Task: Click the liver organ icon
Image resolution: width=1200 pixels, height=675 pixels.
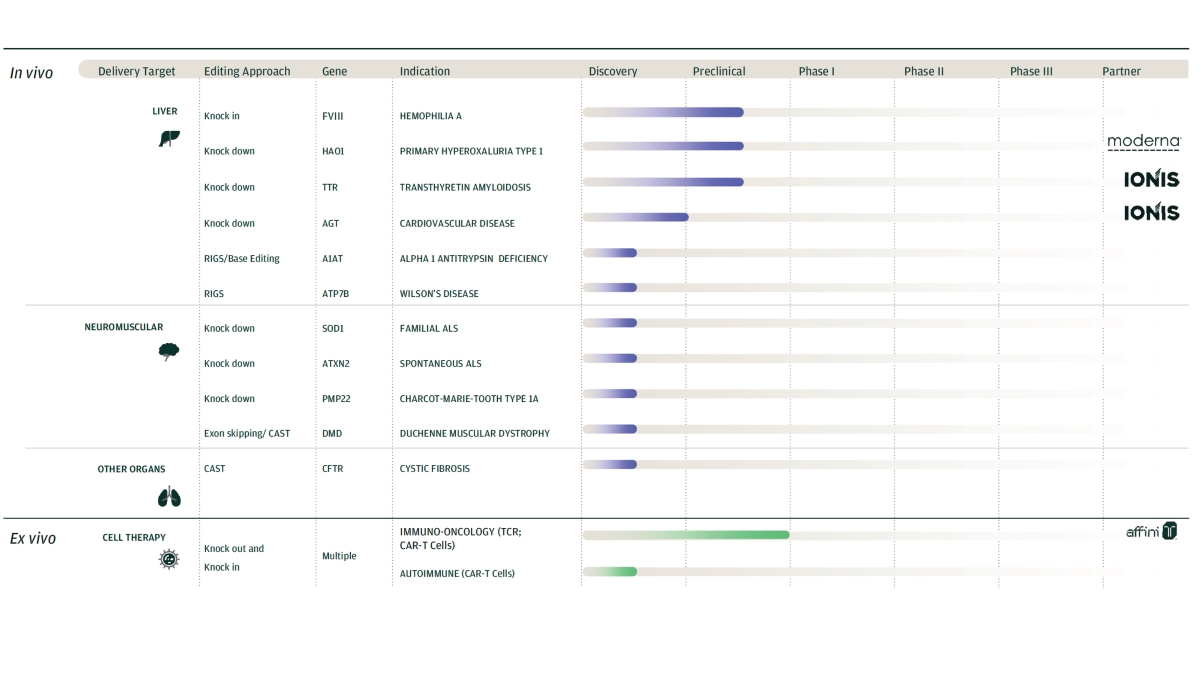Action: [x=169, y=140]
